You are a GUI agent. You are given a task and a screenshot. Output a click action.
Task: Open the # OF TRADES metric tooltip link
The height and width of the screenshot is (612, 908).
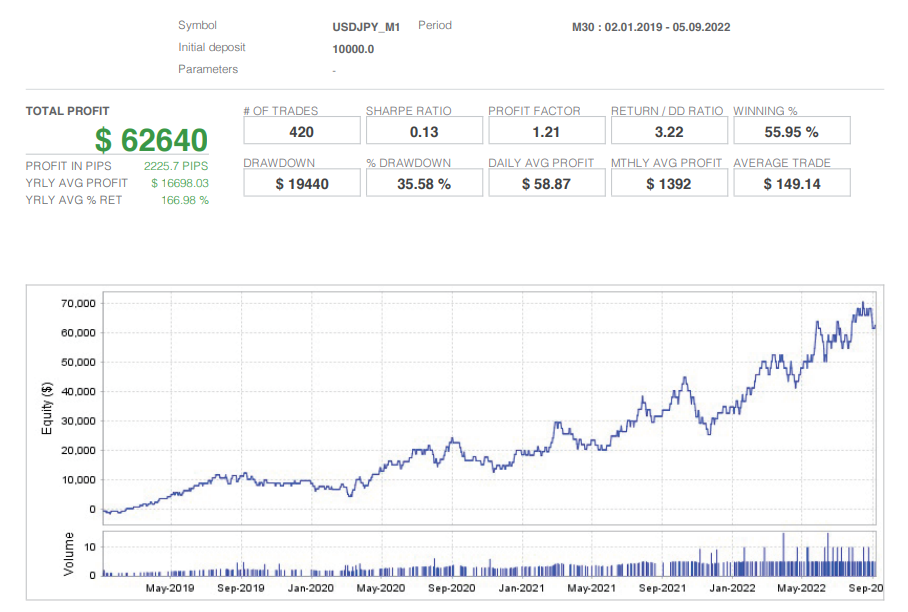(279, 111)
